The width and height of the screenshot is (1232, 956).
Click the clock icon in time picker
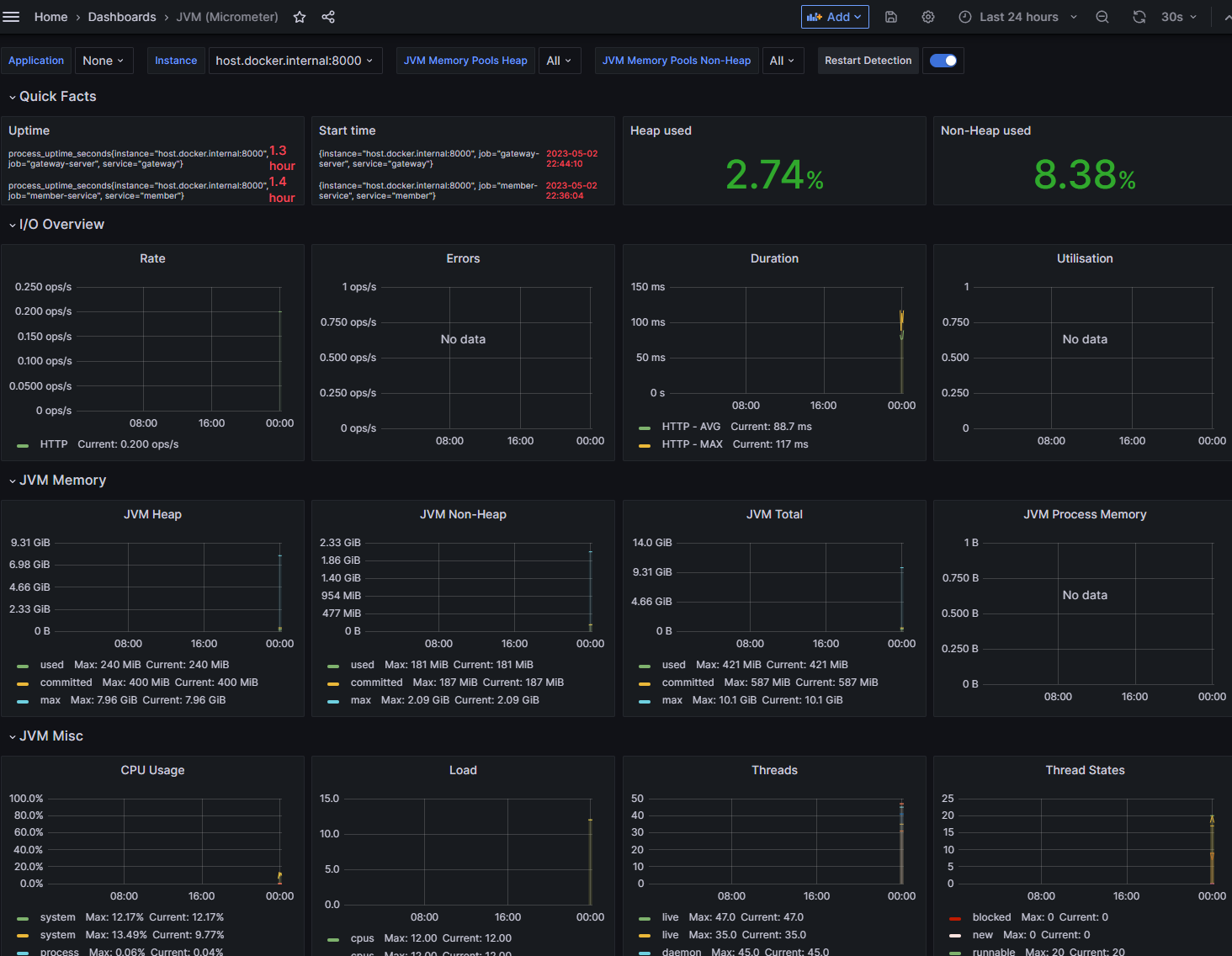[965, 17]
